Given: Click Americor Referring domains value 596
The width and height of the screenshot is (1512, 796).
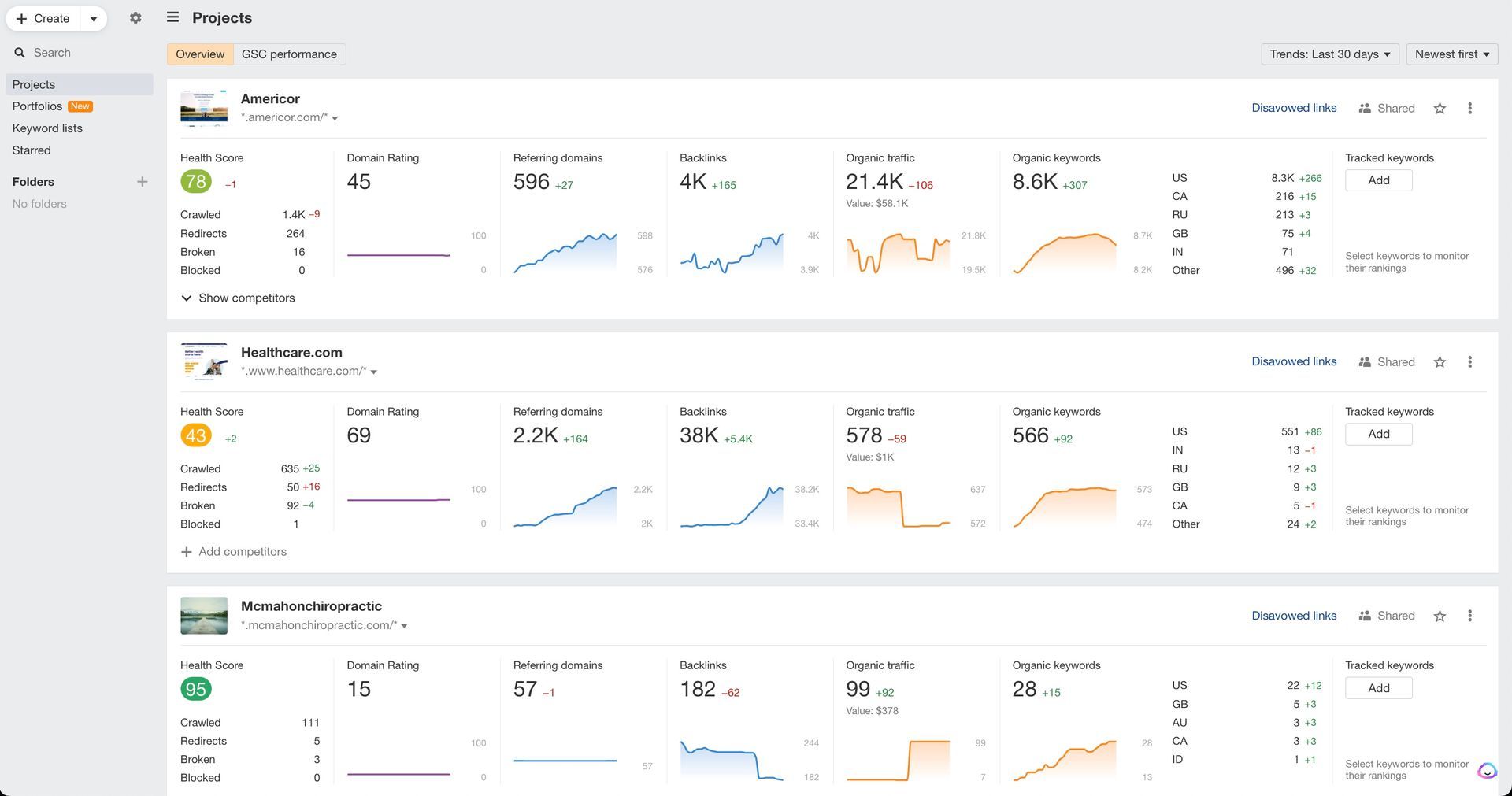Looking at the screenshot, I should [531, 182].
